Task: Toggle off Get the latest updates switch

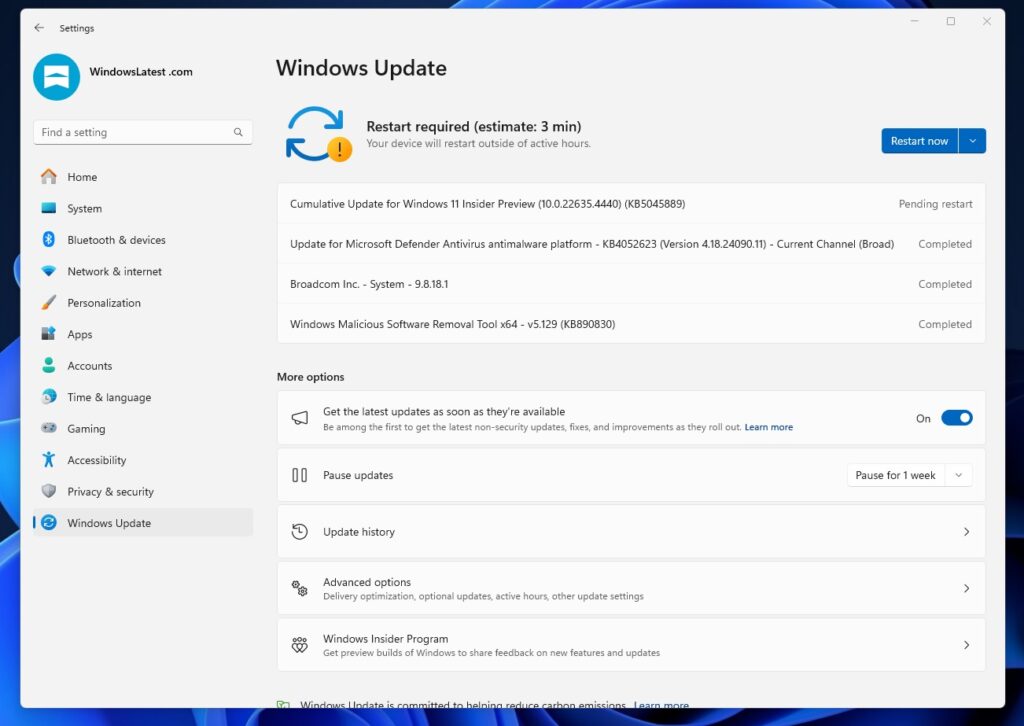Action: click(956, 418)
